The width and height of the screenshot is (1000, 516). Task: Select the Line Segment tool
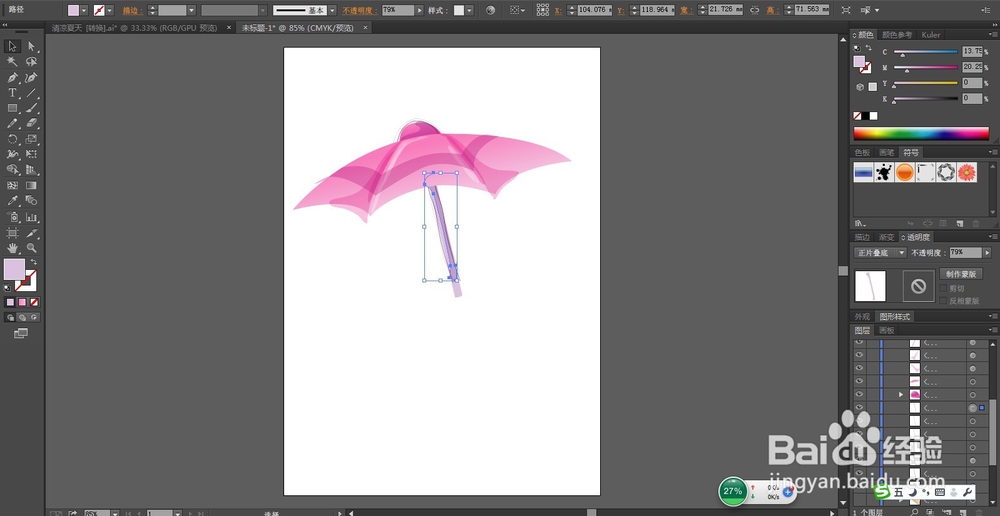pos(31,92)
